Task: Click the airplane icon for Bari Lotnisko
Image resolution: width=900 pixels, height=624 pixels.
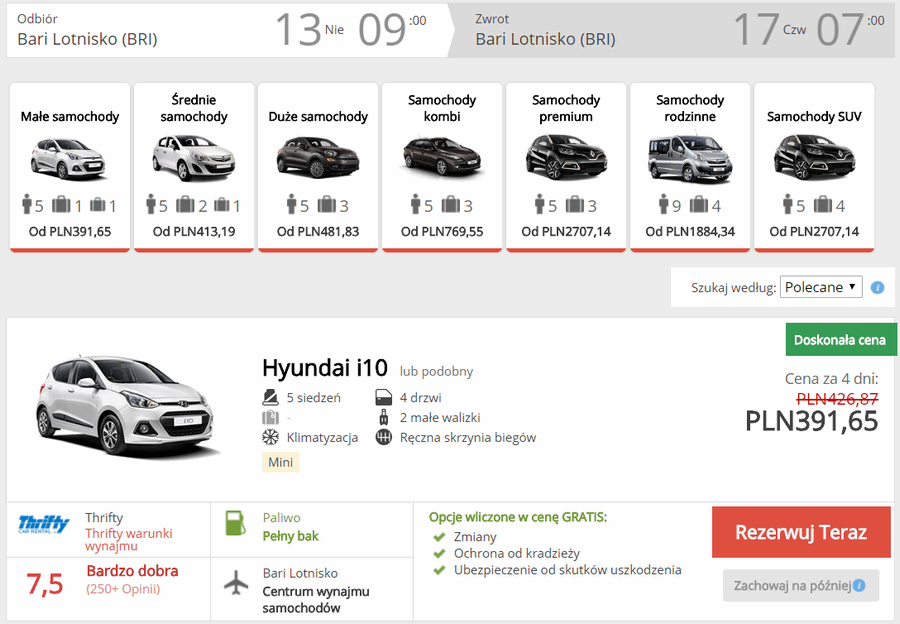Action: click(236, 584)
